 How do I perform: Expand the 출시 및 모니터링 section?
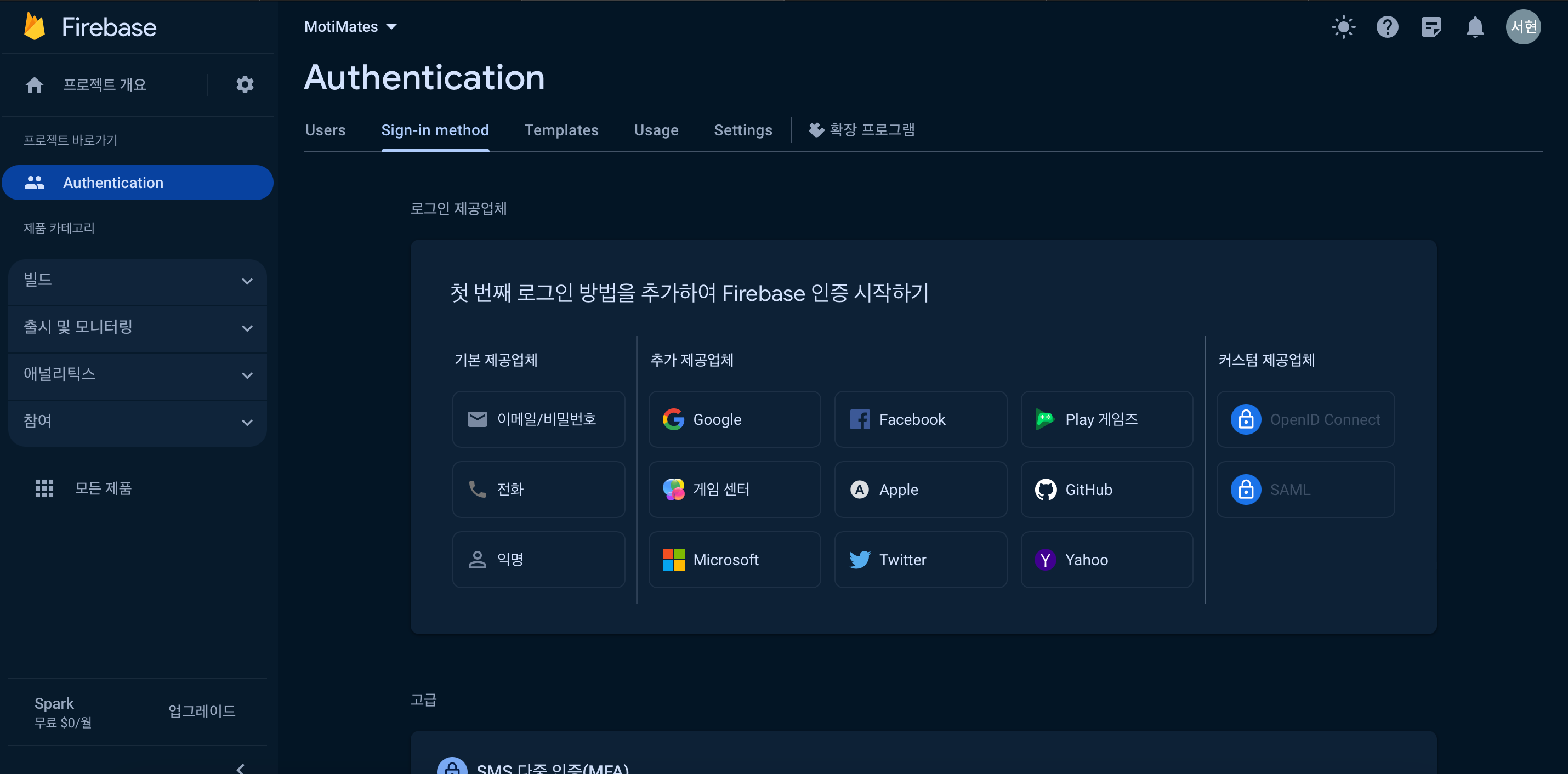(138, 327)
